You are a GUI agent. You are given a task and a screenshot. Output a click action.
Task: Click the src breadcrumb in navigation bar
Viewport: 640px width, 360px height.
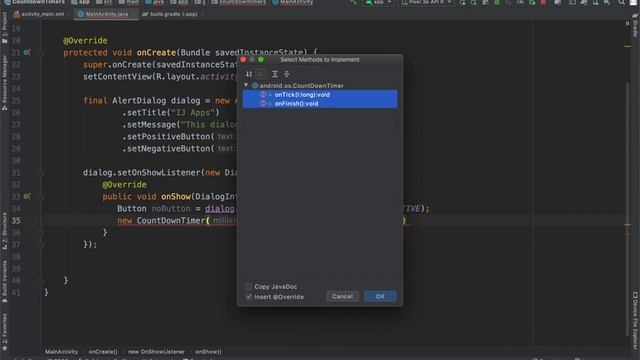pos(104,2)
